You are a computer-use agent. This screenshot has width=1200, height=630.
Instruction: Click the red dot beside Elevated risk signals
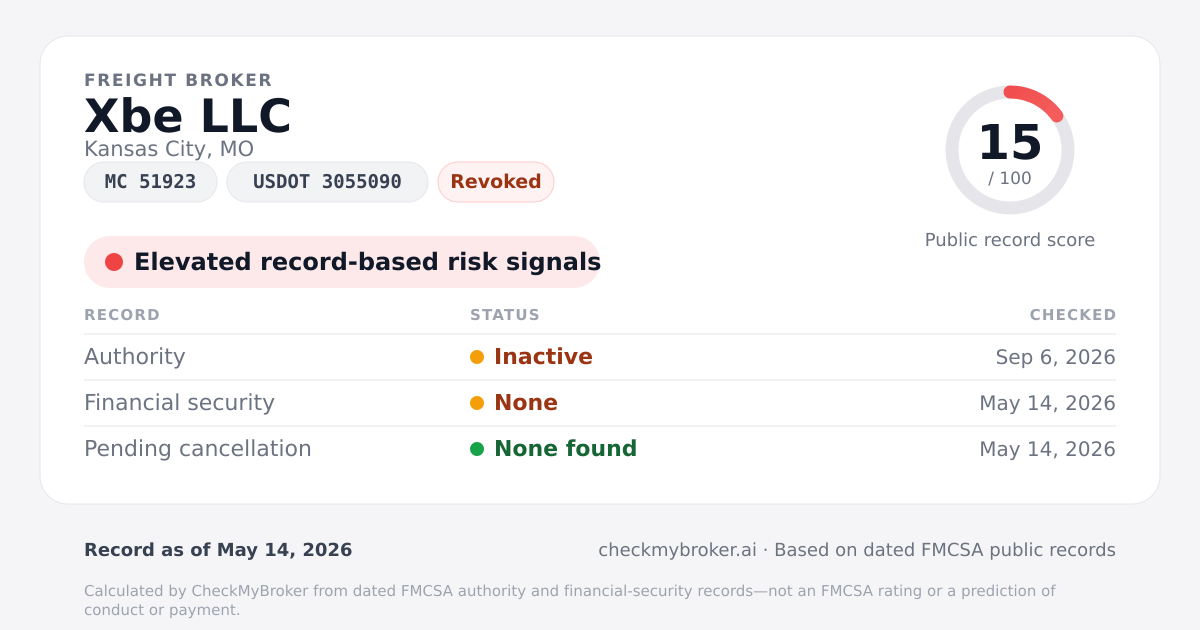[114, 262]
